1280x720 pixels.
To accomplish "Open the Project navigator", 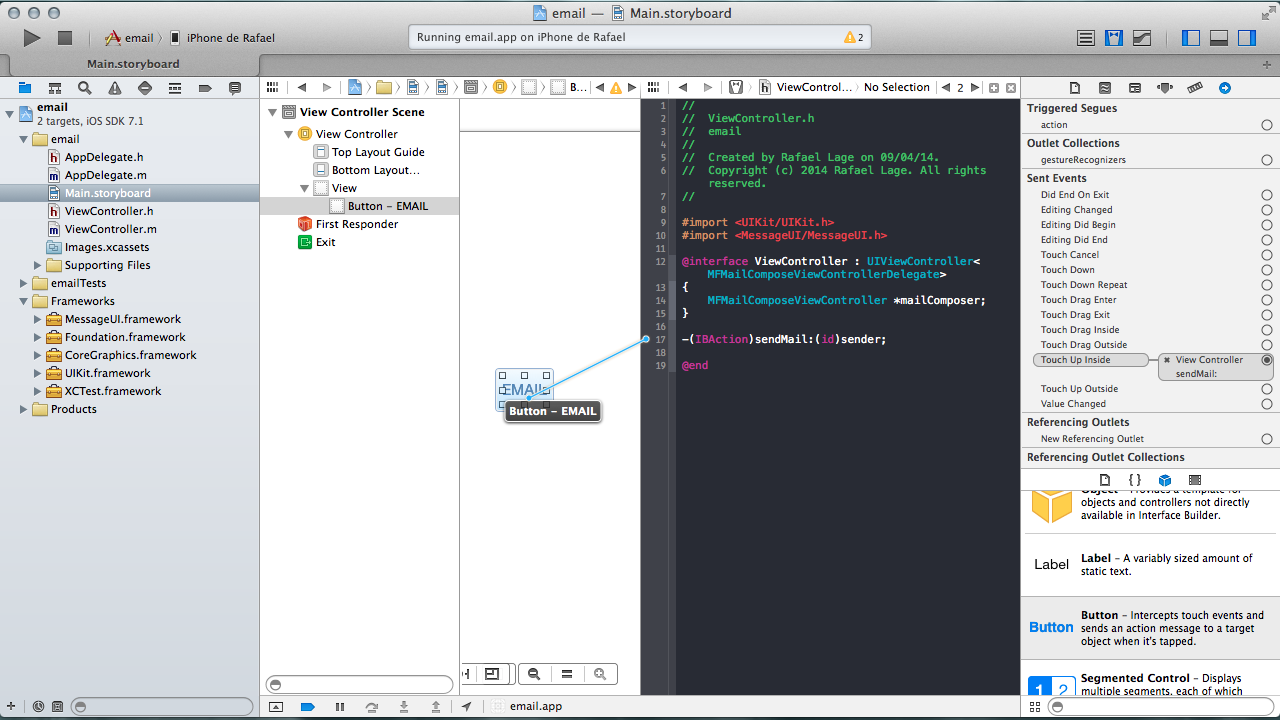I will [25, 88].
